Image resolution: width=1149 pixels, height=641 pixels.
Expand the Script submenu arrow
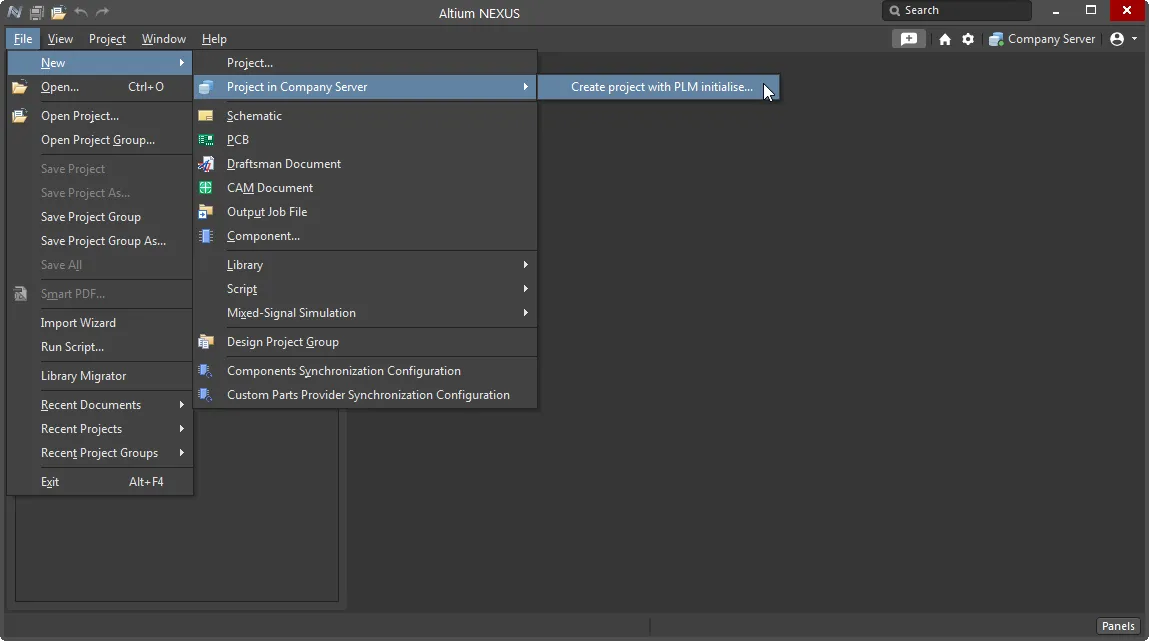[525, 289]
